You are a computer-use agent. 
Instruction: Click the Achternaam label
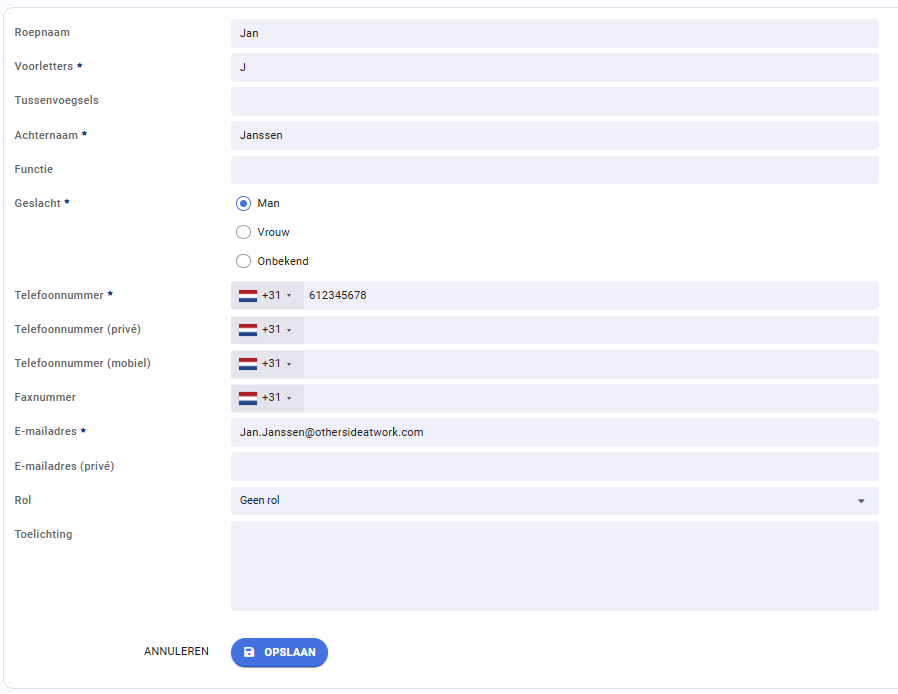(x=46, y=136)
